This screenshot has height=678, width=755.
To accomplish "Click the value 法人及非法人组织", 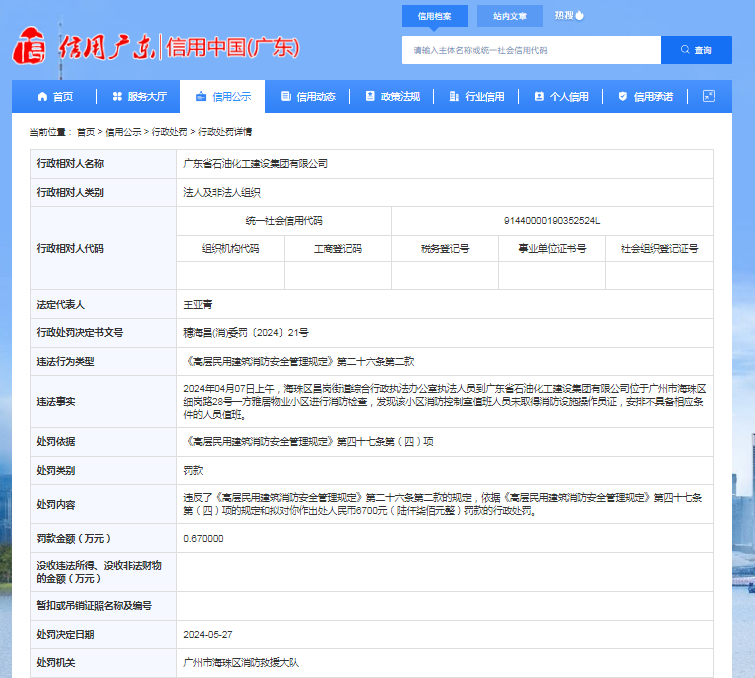I will [222, 193].
